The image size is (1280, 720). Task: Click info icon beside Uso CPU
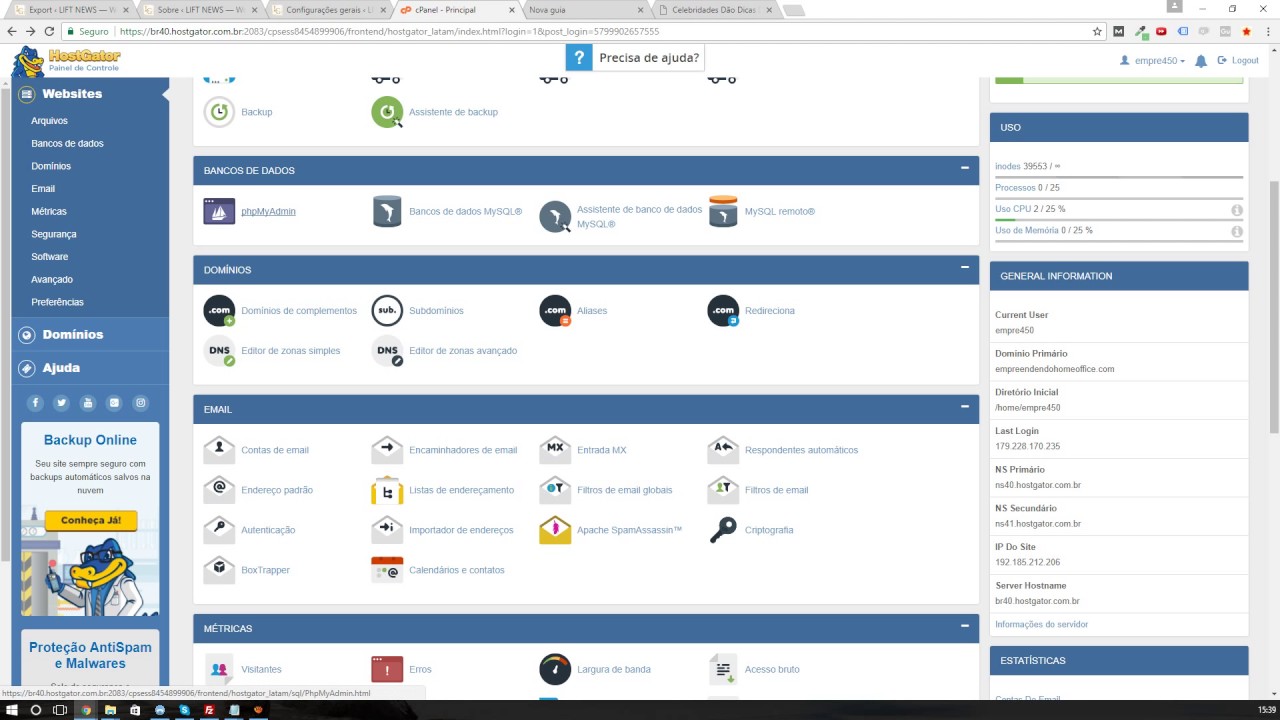(x=1237, y=210)
